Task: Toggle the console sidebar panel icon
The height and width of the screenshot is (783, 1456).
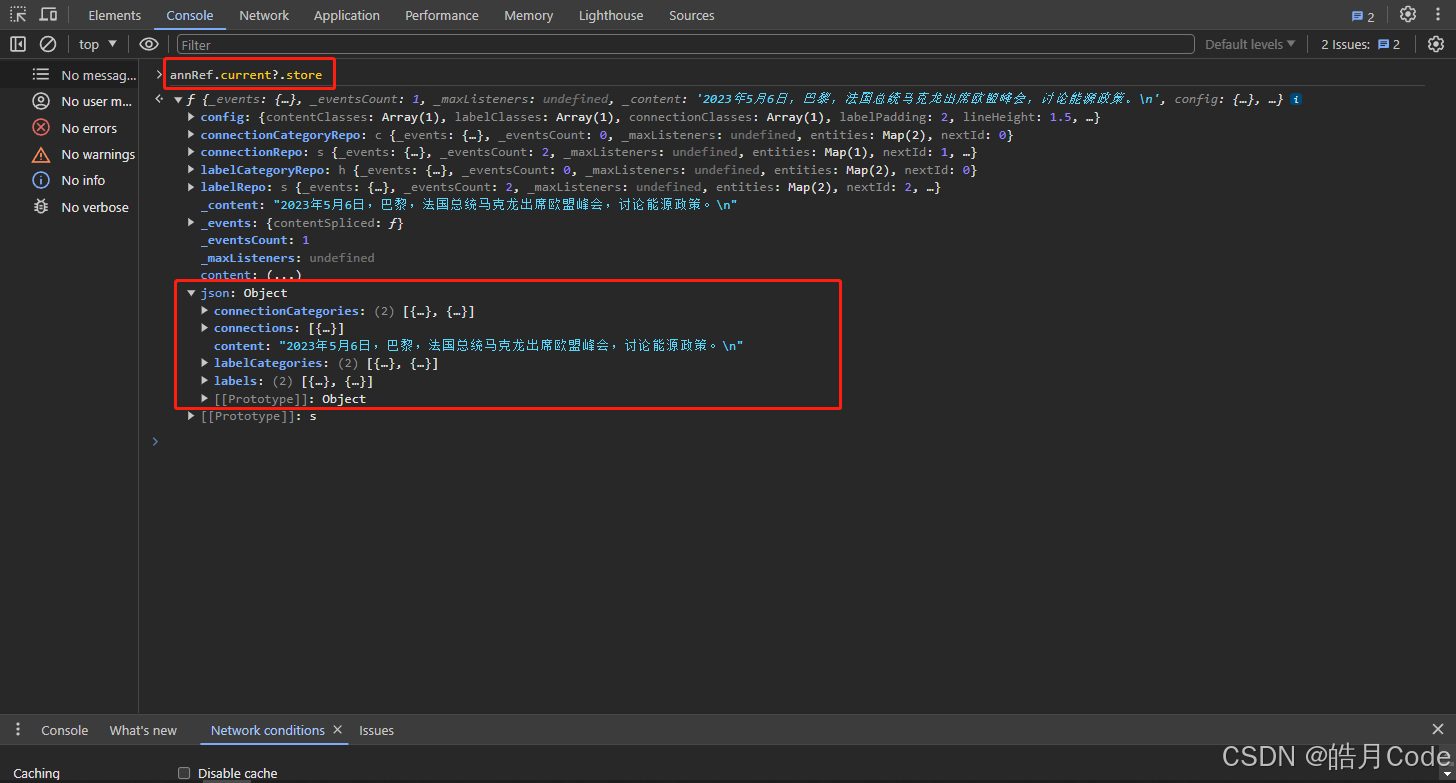Action: tap(18, 44)
